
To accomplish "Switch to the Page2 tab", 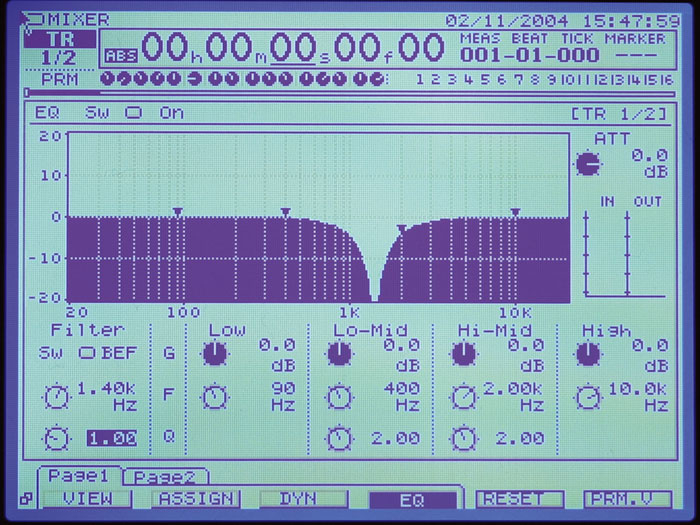I will (x=165, y=477).
